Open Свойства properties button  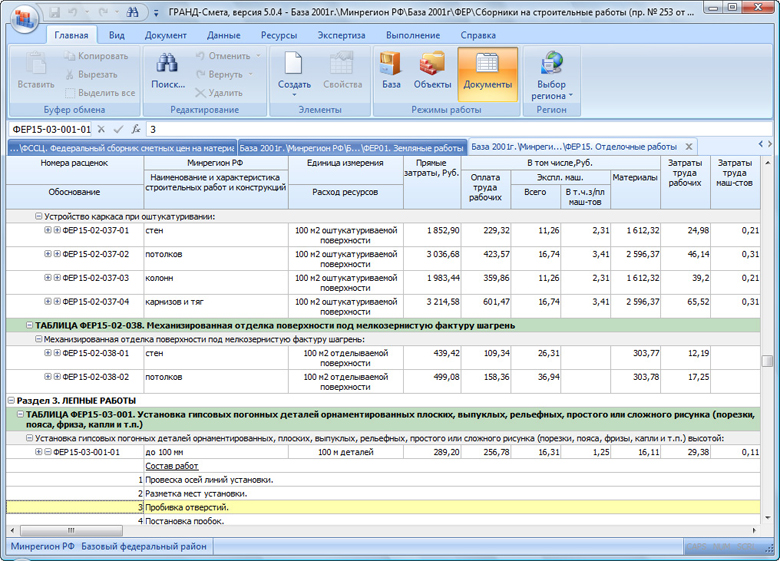(342, 71)
